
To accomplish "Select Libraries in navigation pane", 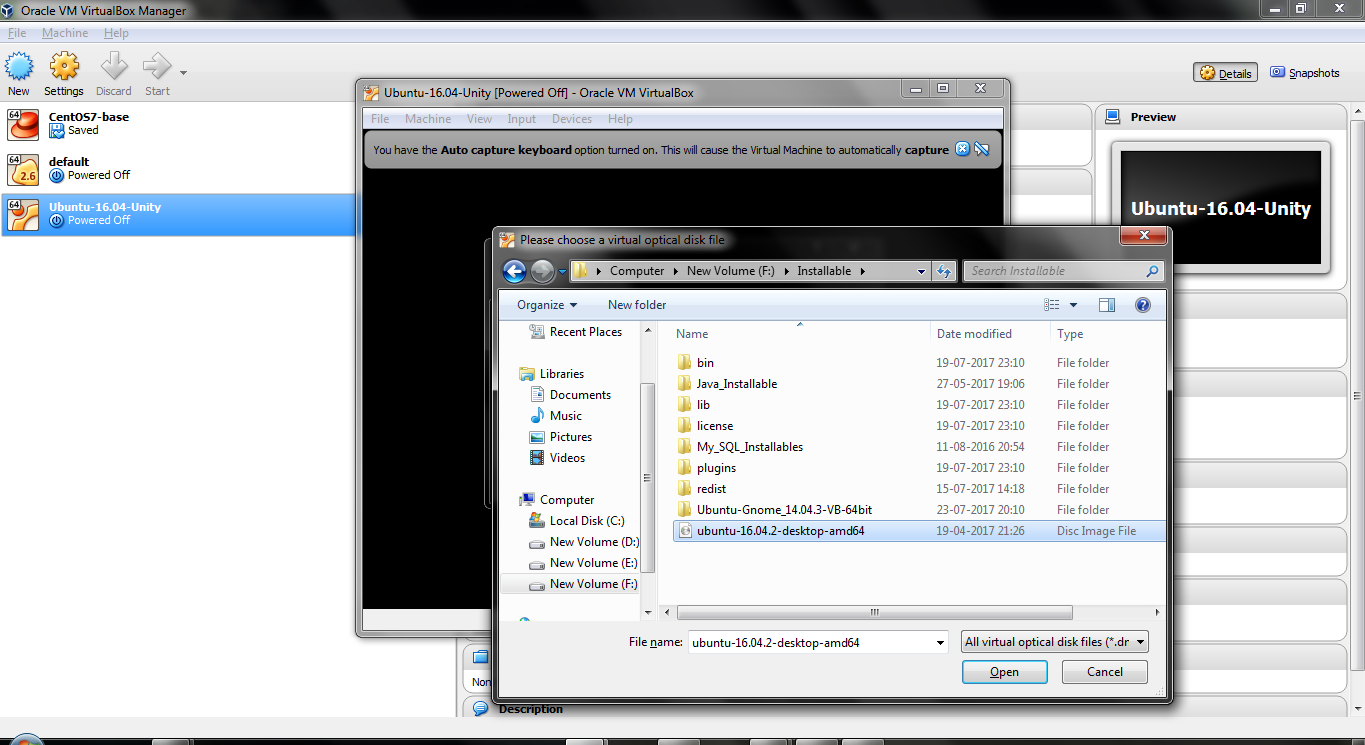I will click(551, 374).
